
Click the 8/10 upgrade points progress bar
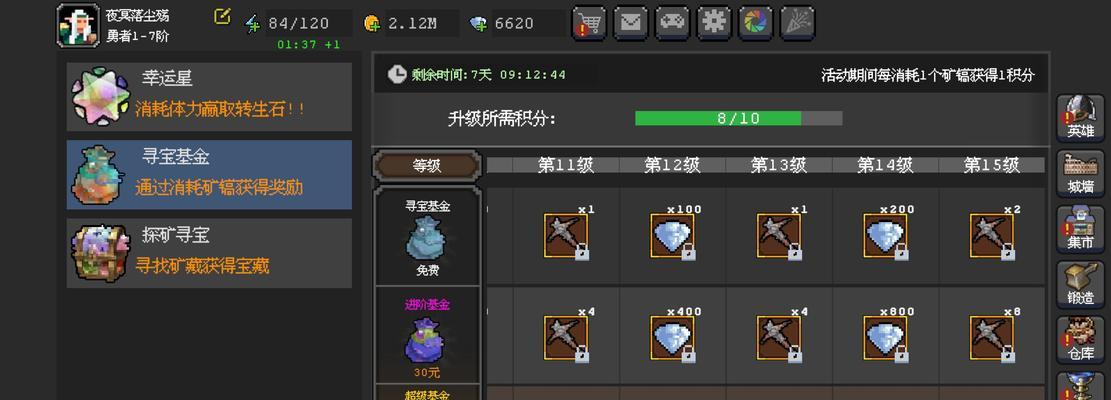[x=738, y=118]
